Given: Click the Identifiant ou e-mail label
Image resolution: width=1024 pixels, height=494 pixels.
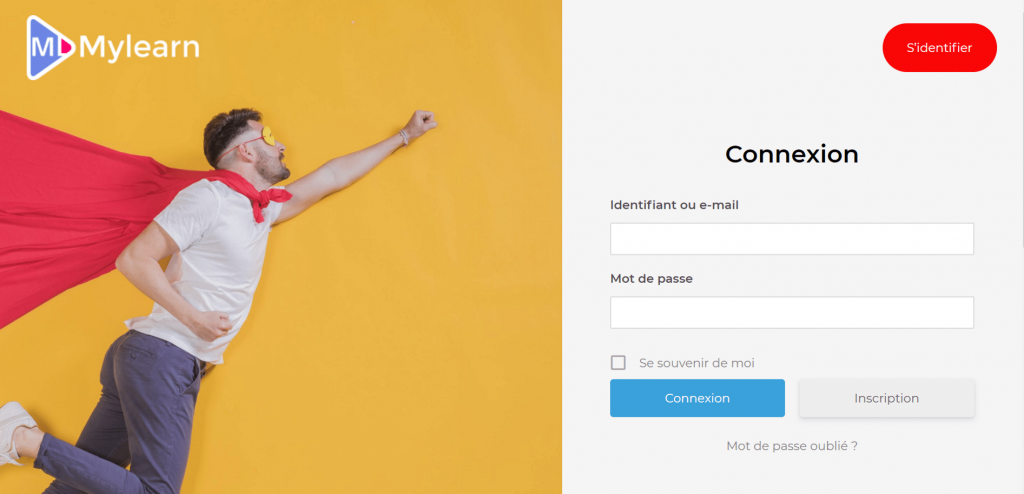Looking at the screenshot, I should (674, 205).
